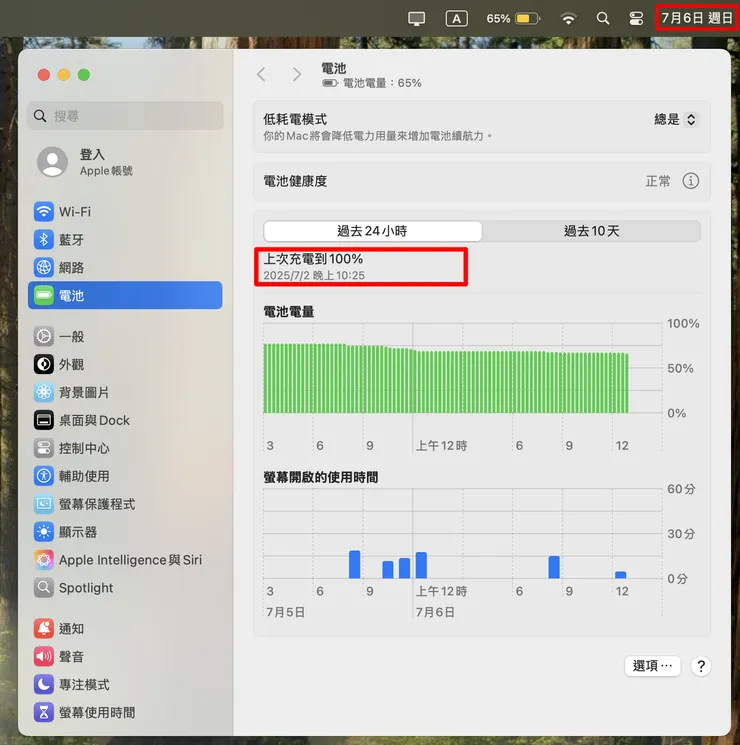Click the screen mirroring display icon in menu bar
This screenshot has width=740, height=745.
pos(417,19)
